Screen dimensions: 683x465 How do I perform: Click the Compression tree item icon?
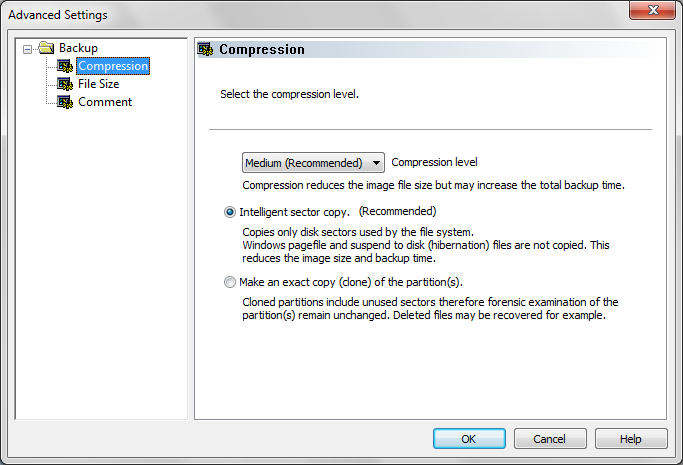(65, 66)
